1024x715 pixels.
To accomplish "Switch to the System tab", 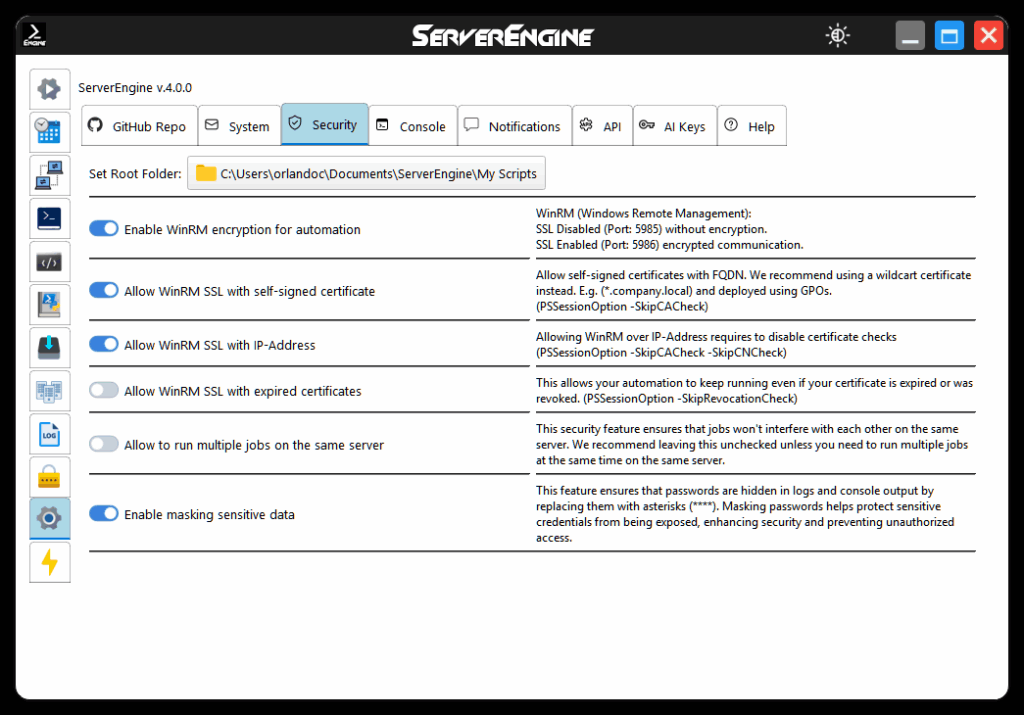I will click(x=238, y=127).
